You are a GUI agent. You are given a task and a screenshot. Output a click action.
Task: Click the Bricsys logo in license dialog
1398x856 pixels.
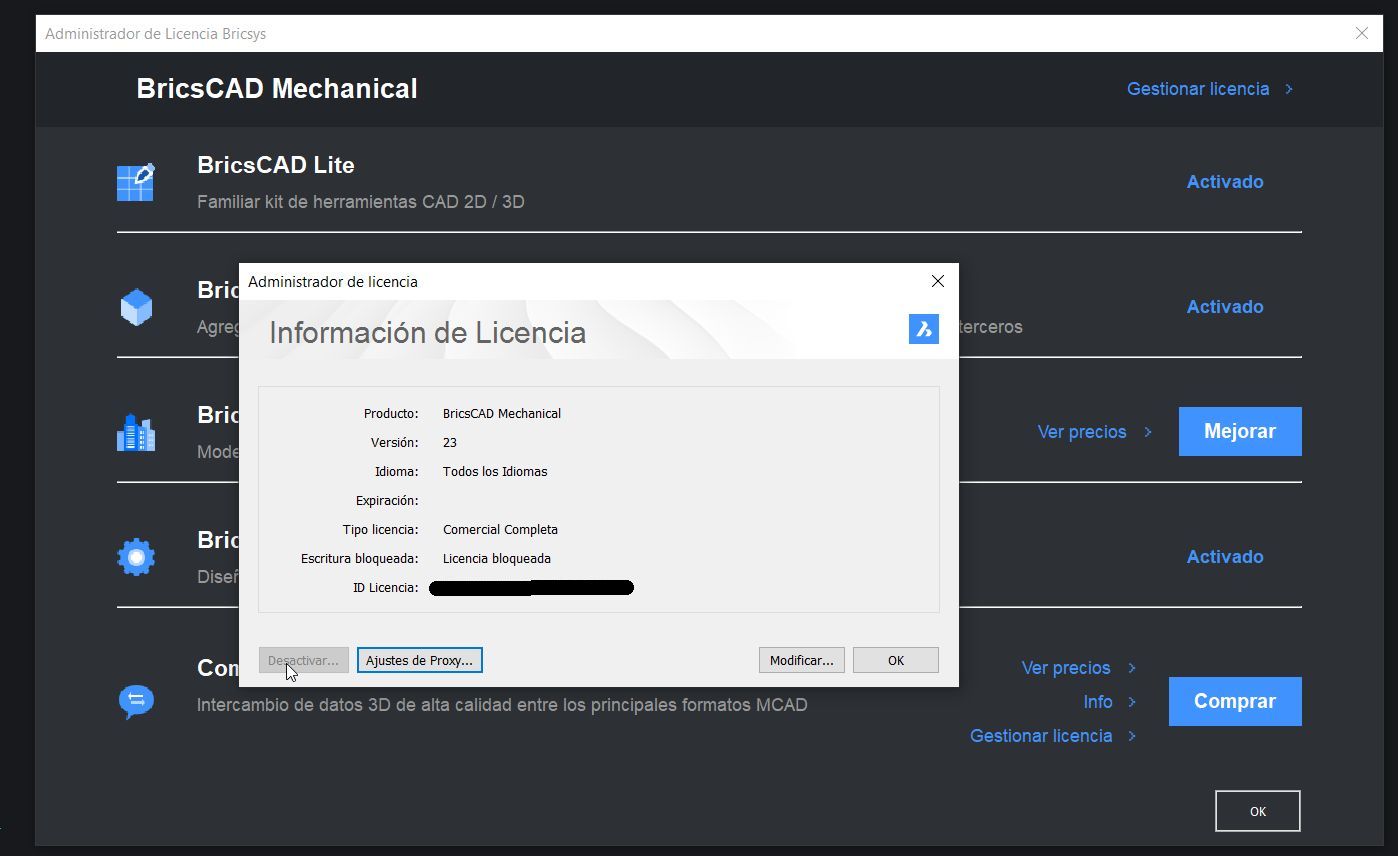pos(923,329)
